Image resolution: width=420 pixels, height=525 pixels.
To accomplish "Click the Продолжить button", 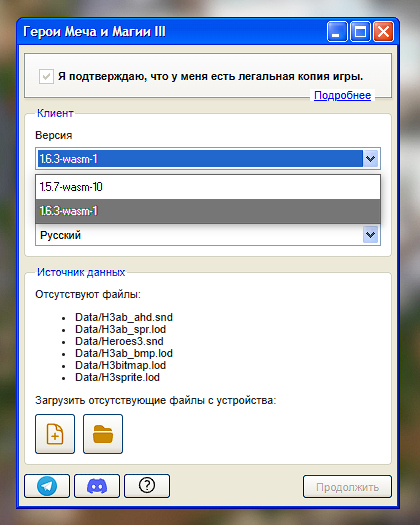I will pos(347,486).
